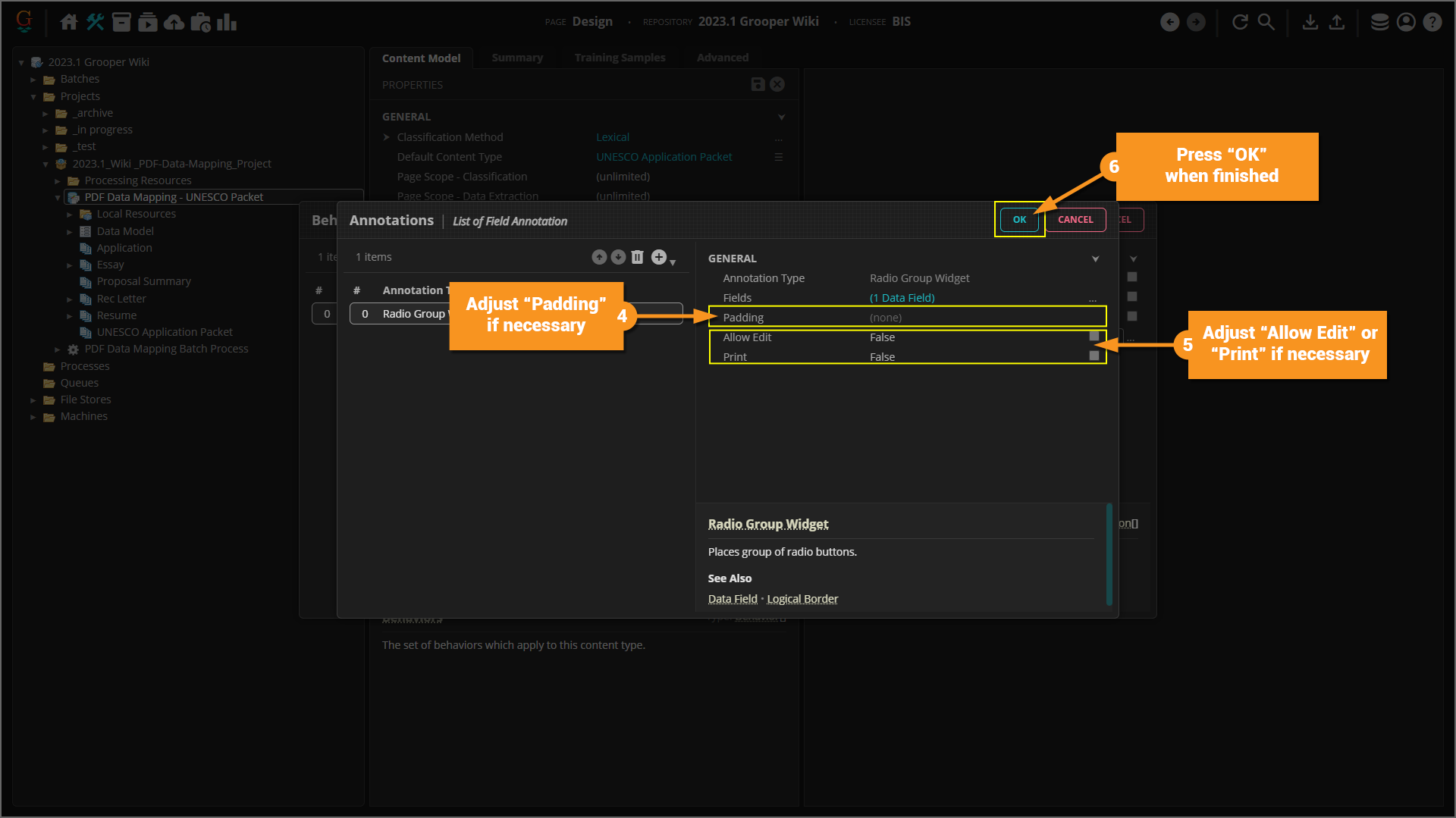The height and width of the screenshot is (818, 1456).
Task: Open the Design tools page icon
Action: pos(95,22)
